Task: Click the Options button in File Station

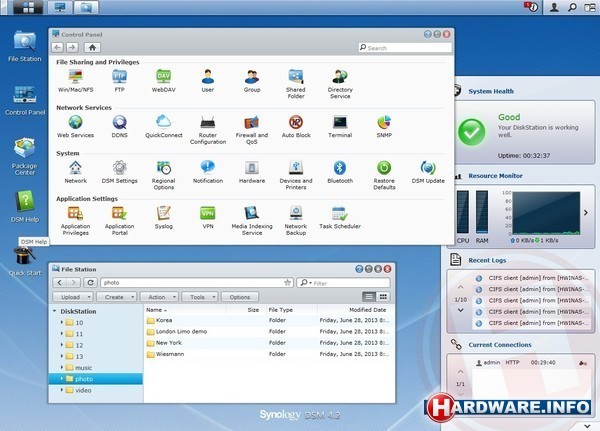Action: point(240,297)
